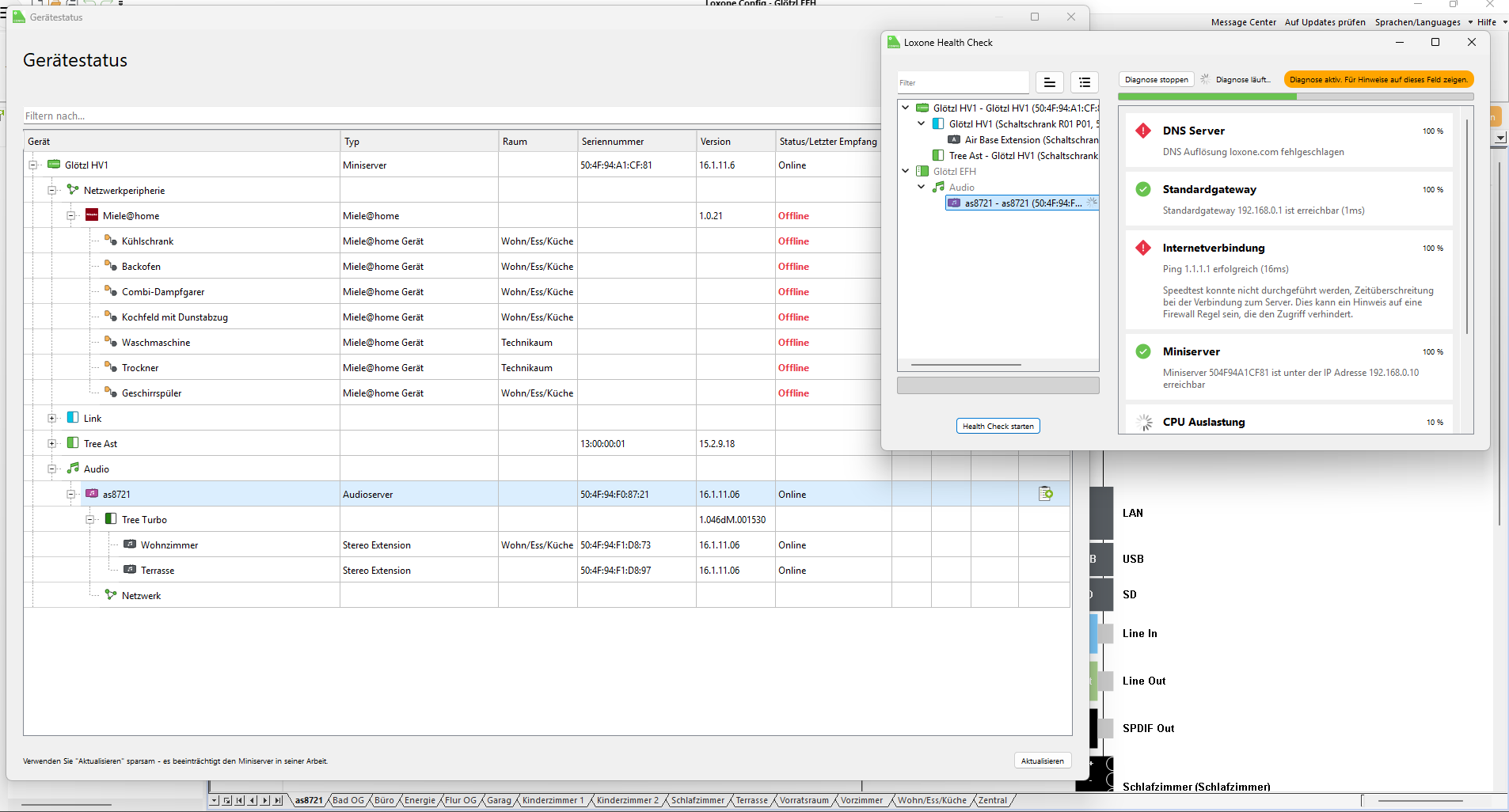The height and width of the screenshot is (812, 1509).
Task: Click the green Standardgateway check icon
Action: tap(1143, 189)
